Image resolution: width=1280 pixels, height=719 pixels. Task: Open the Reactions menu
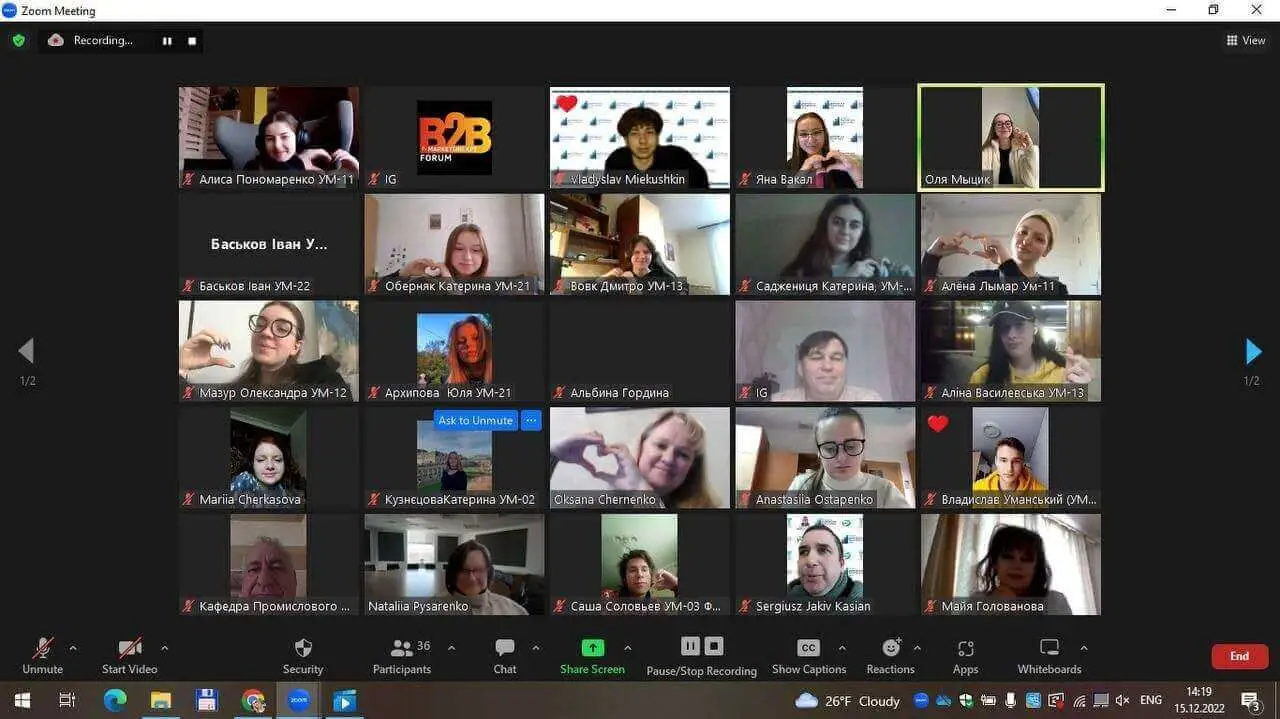click(891, 648)
